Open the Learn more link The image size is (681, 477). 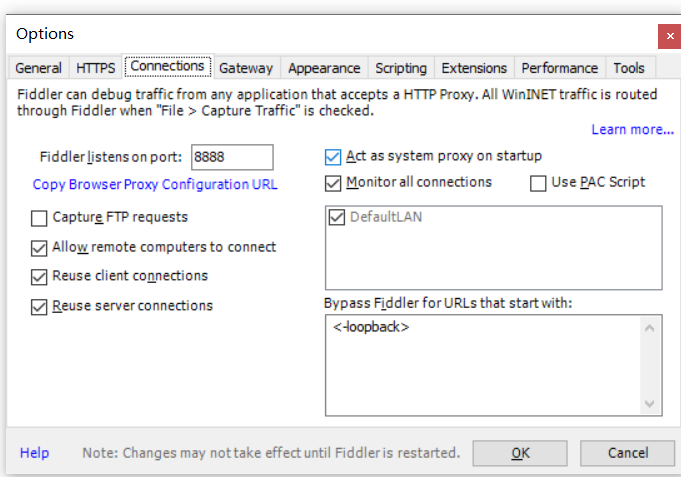tap(632, 130)
